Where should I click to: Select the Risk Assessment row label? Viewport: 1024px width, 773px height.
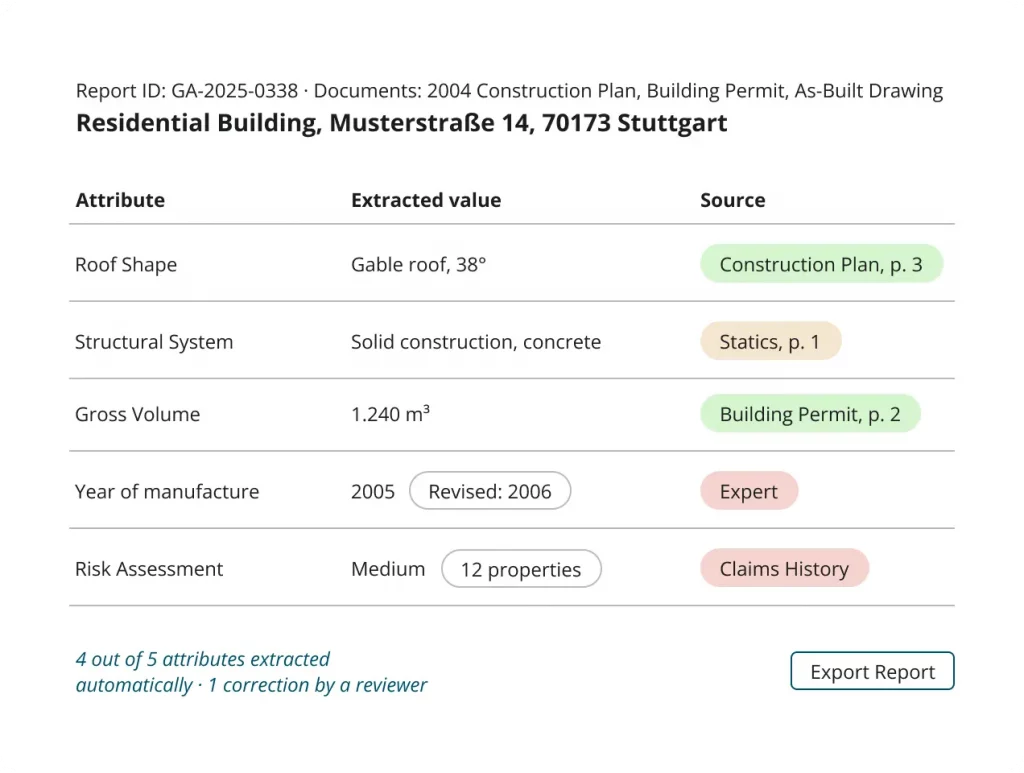point(149,569)
